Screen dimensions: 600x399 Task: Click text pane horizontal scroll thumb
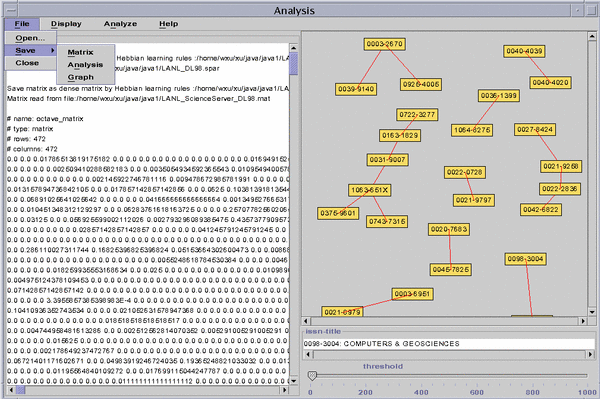click(x=21, y=390)
